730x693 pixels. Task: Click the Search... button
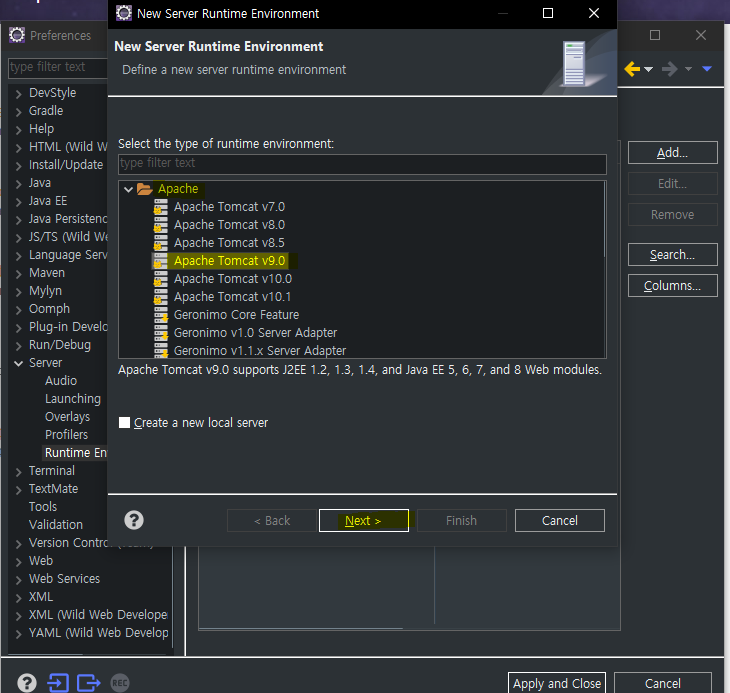click(672, 255)
